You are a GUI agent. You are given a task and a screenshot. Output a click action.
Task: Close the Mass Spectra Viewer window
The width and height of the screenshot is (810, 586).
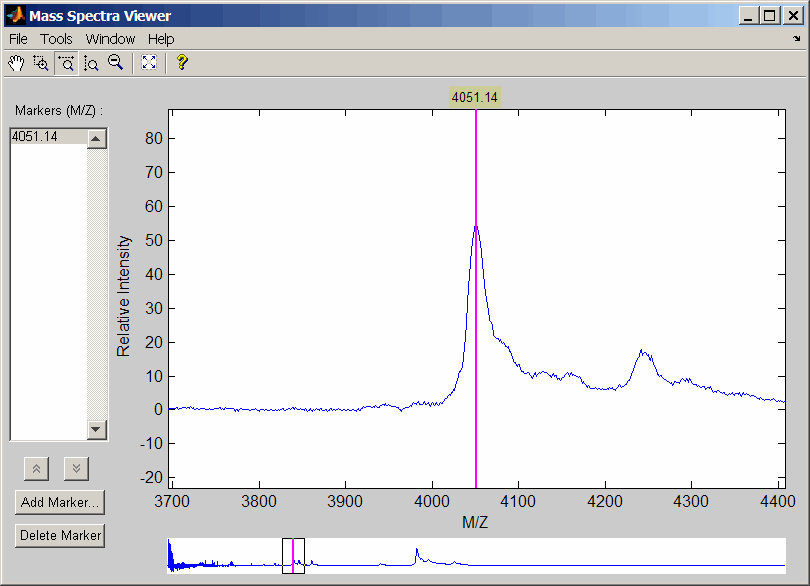[792, 16]
